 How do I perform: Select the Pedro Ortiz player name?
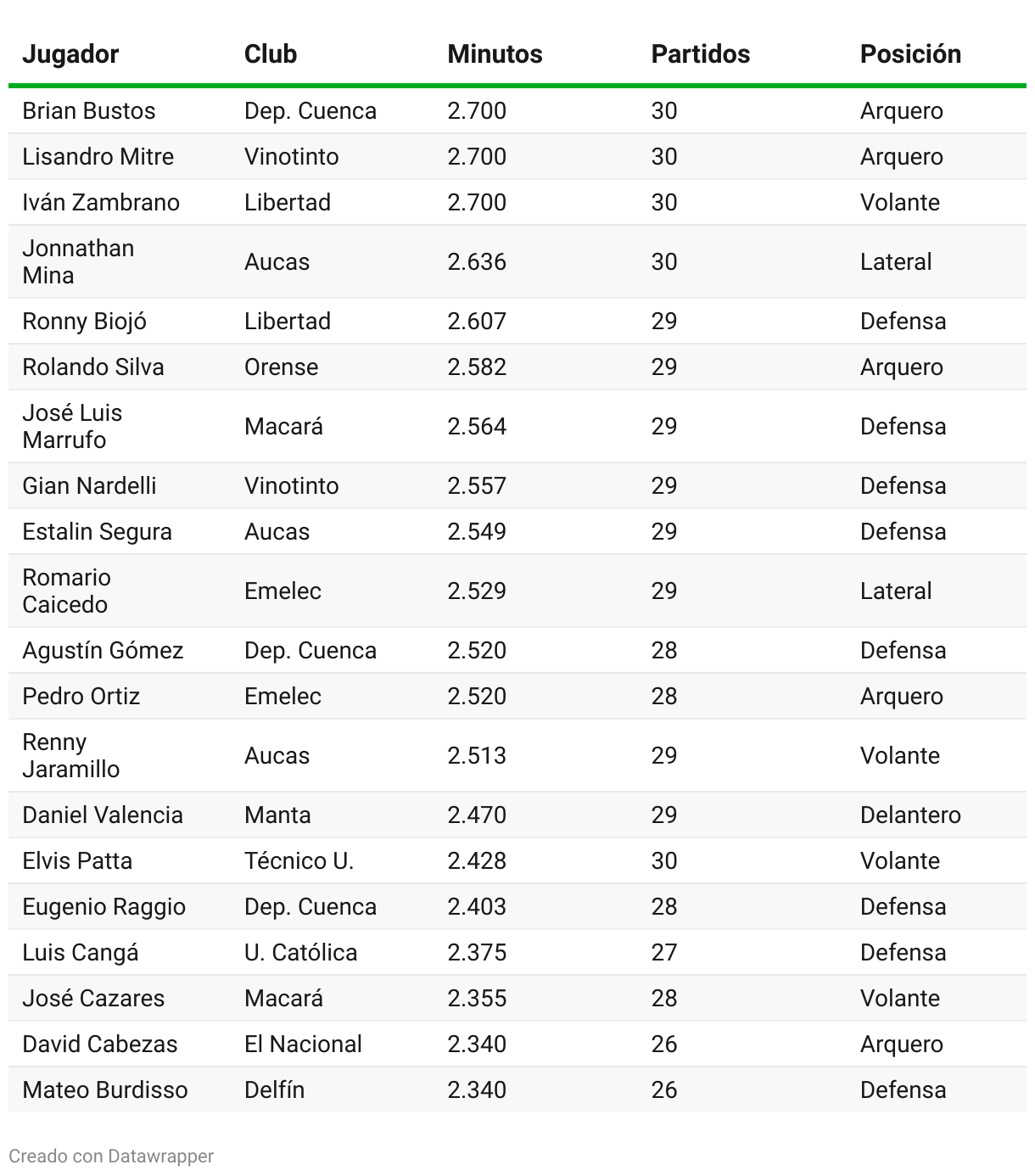point(81,697)
